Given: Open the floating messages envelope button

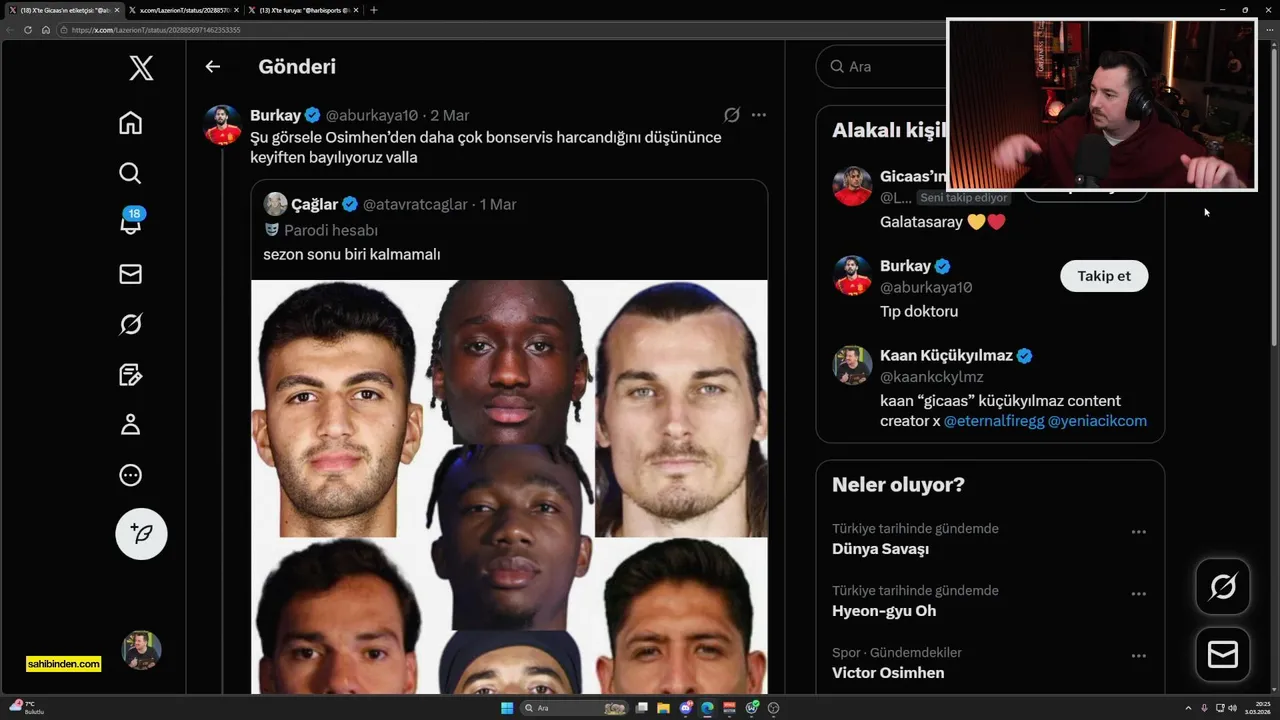Looking at the screenshot, I should click(x=1223, y=654).
